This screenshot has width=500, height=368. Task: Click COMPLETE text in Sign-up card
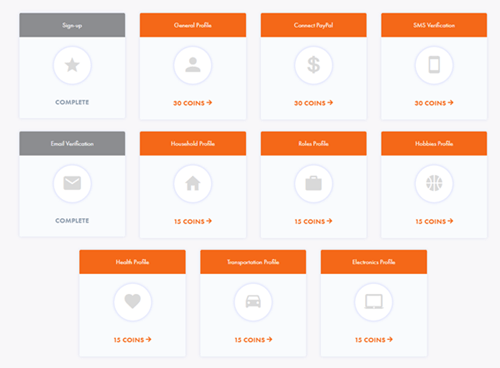[x=72, y=102]
